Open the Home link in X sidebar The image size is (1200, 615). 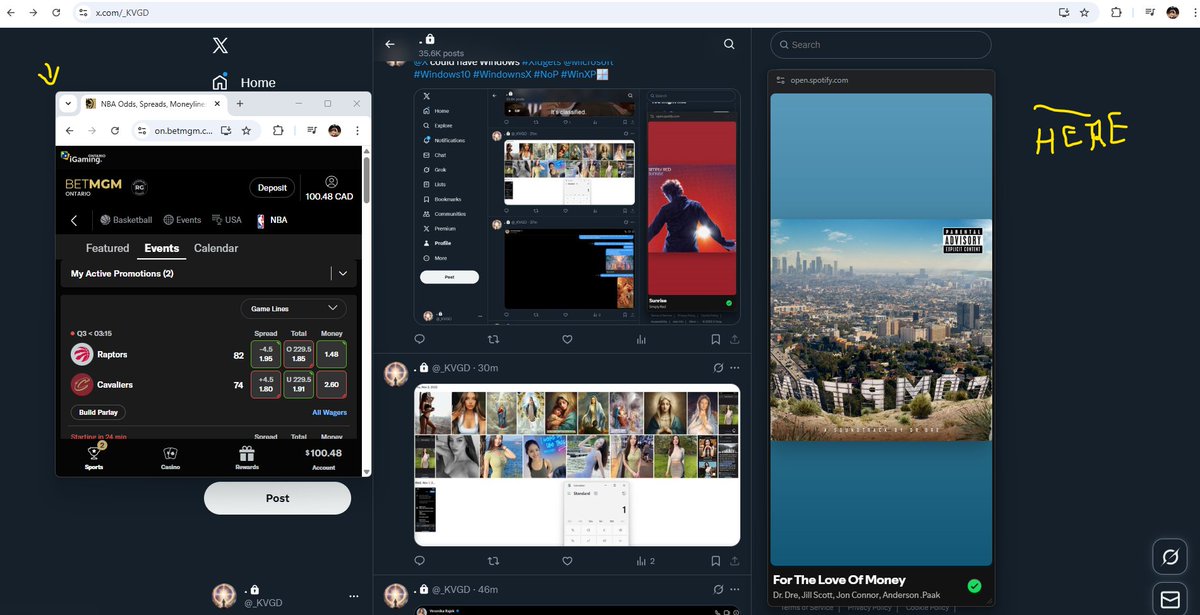(x=244, y=83)
